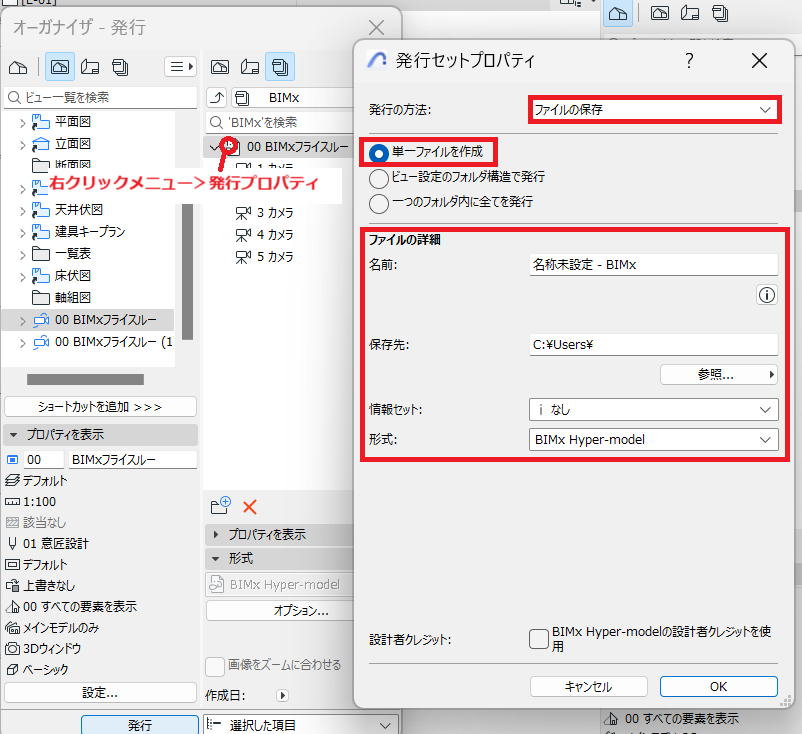
Task: Show Layout Book in Organizer's left pane
Action: click(90, 67)
